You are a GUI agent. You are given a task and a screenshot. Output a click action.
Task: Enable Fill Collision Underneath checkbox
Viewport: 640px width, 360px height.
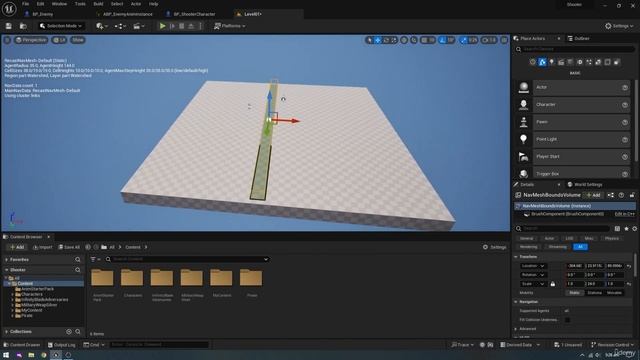click(567, 320)
